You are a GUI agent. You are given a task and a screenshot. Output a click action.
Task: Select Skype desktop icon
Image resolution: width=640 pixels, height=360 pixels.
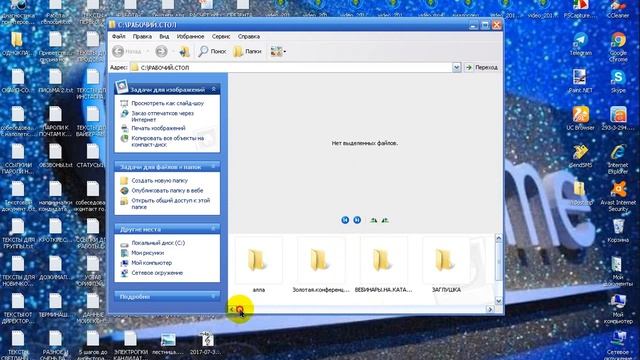[618, 81]
